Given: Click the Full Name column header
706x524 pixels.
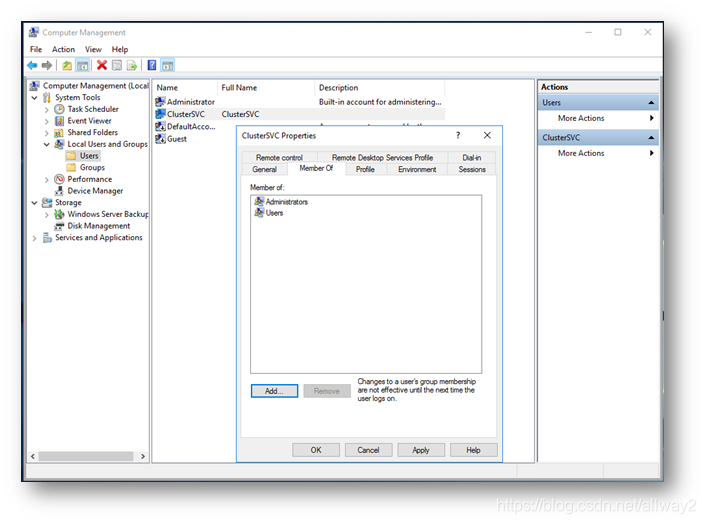Looking at the screenshot, I should click(x=266, y=87).
